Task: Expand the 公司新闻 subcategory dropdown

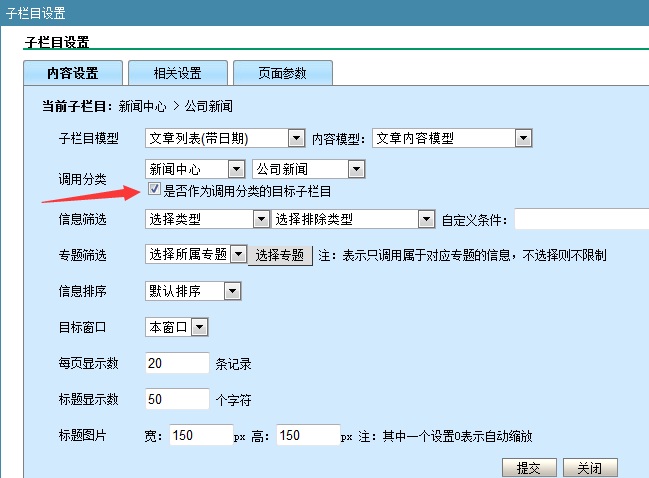Action: tap(307, 170)
